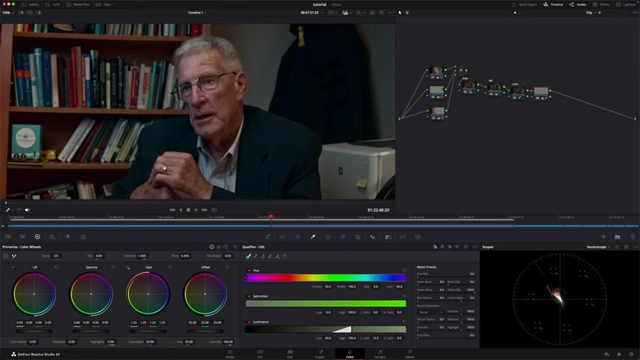Open the Motion Effects palette icon
640x360 pixels.
click(83, 237)
